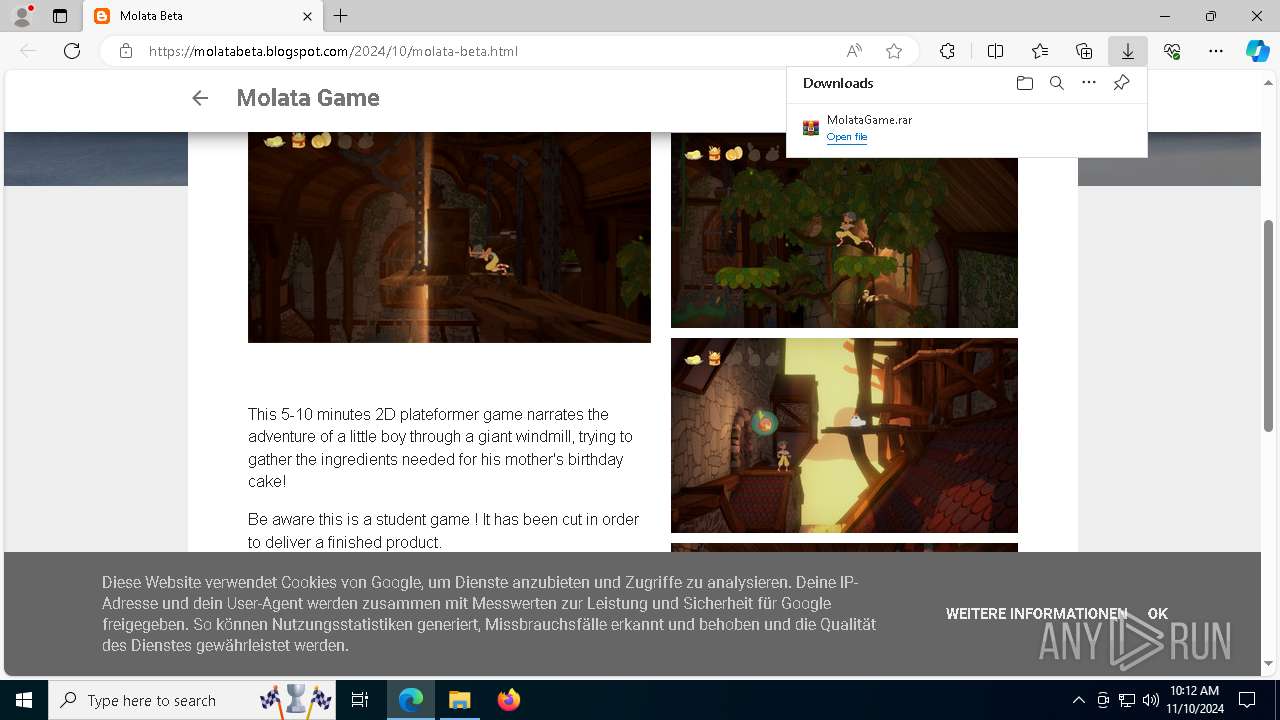Open network status tray icon
This screenshot has width=1280, height=720.
[x=1127, y=700]
